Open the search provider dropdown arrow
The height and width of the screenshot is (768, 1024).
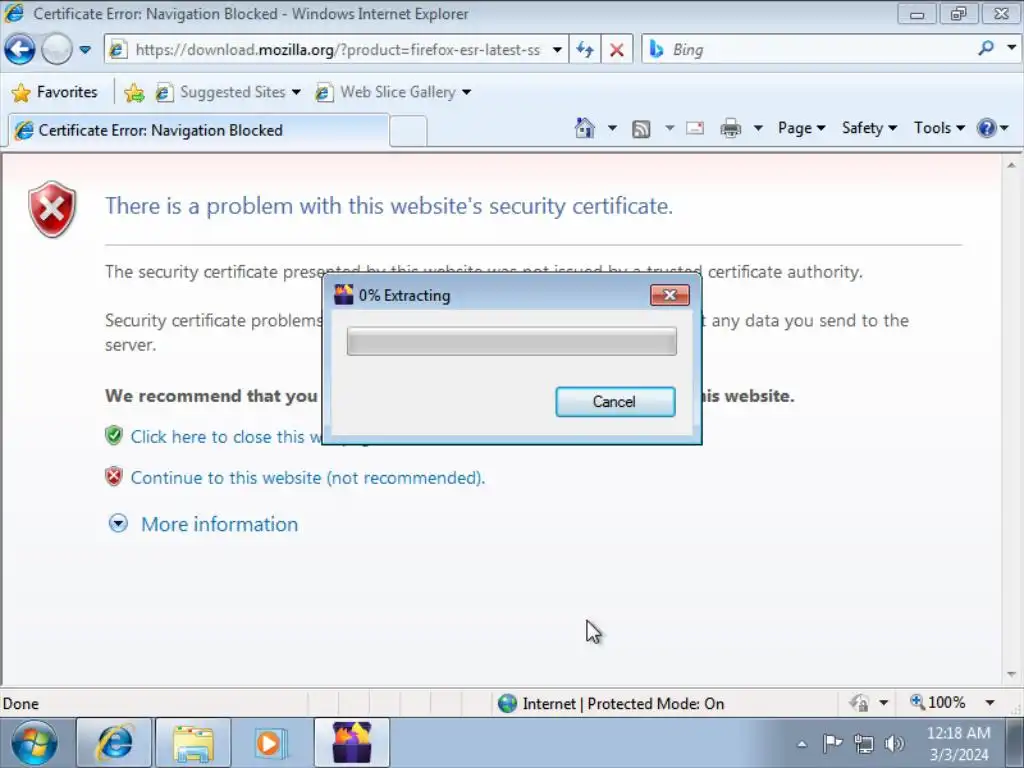point(1012,48)
